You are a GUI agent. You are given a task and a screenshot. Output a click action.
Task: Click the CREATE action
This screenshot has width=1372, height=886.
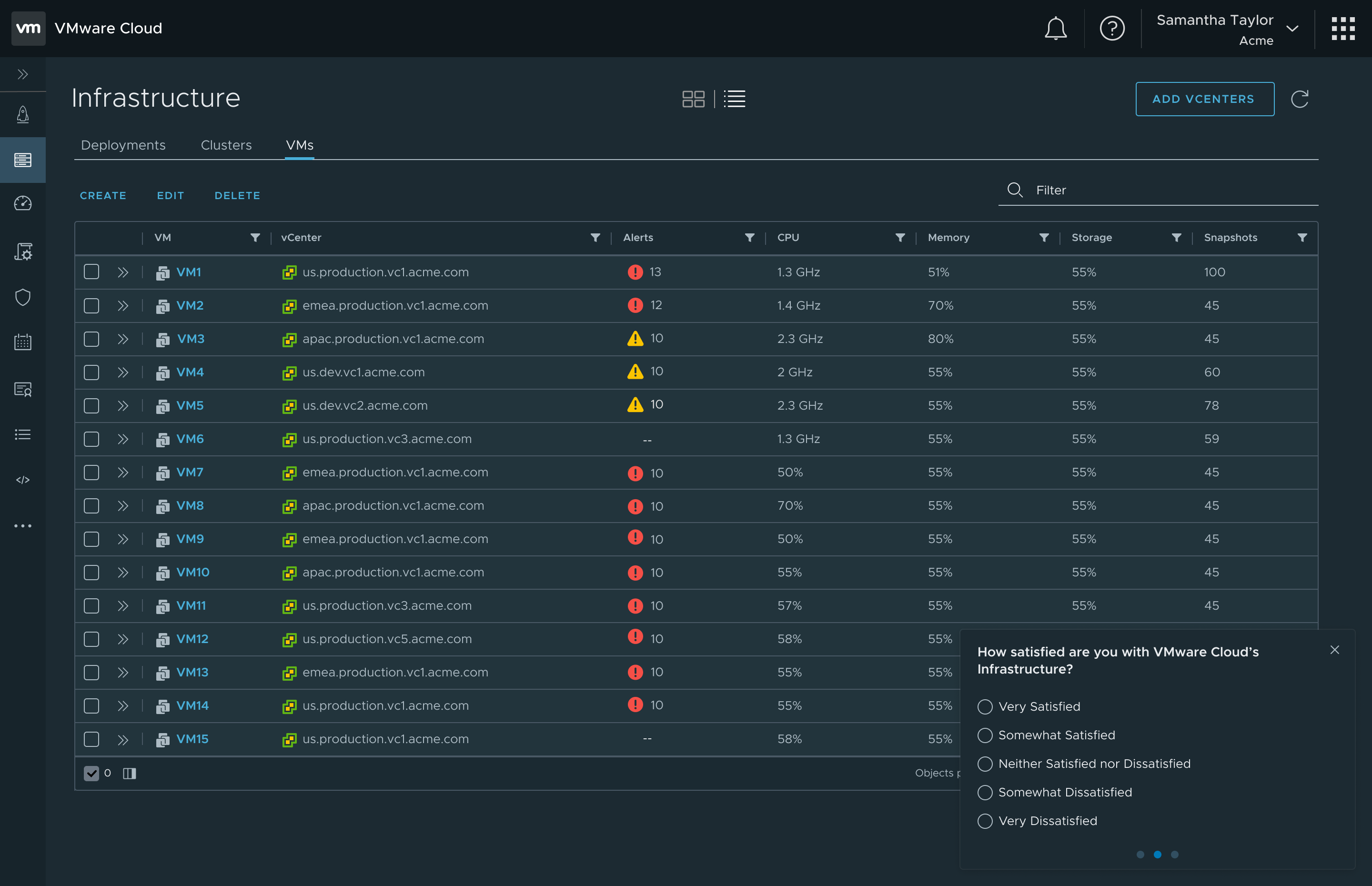pyautogui.click(x=103, y=196)
